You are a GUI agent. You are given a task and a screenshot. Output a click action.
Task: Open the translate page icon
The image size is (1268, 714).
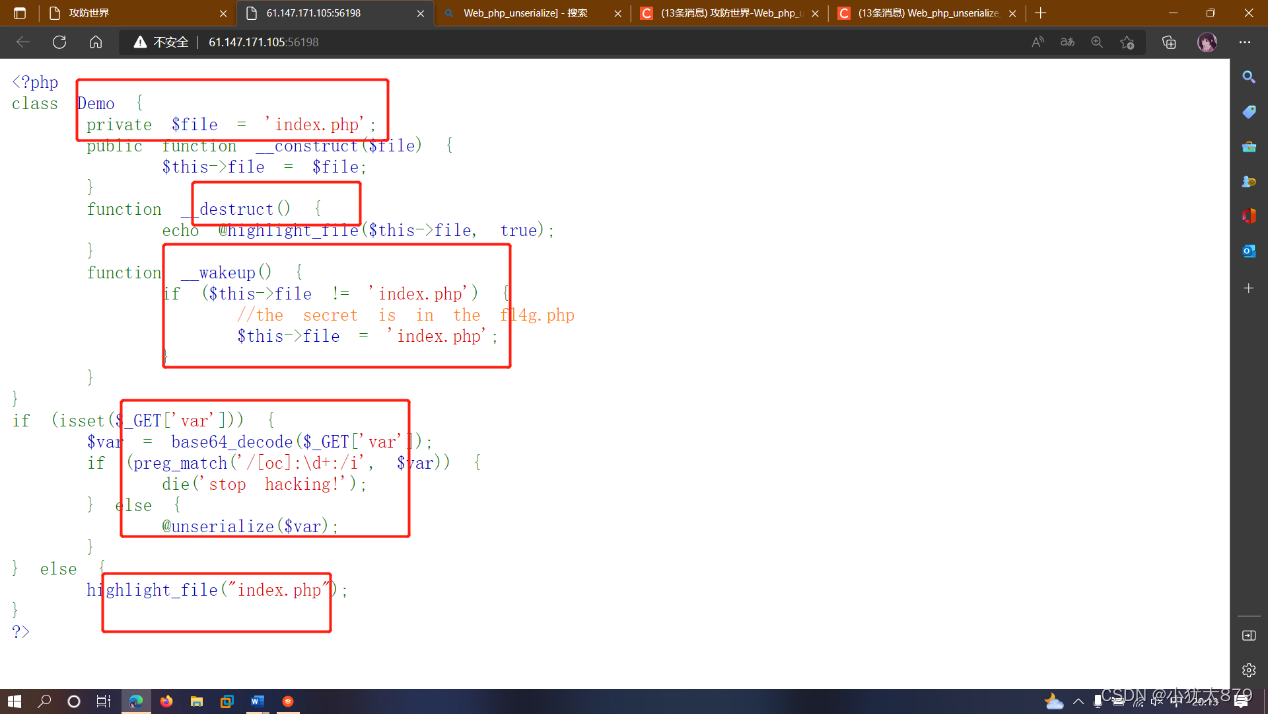(1068, 42)
